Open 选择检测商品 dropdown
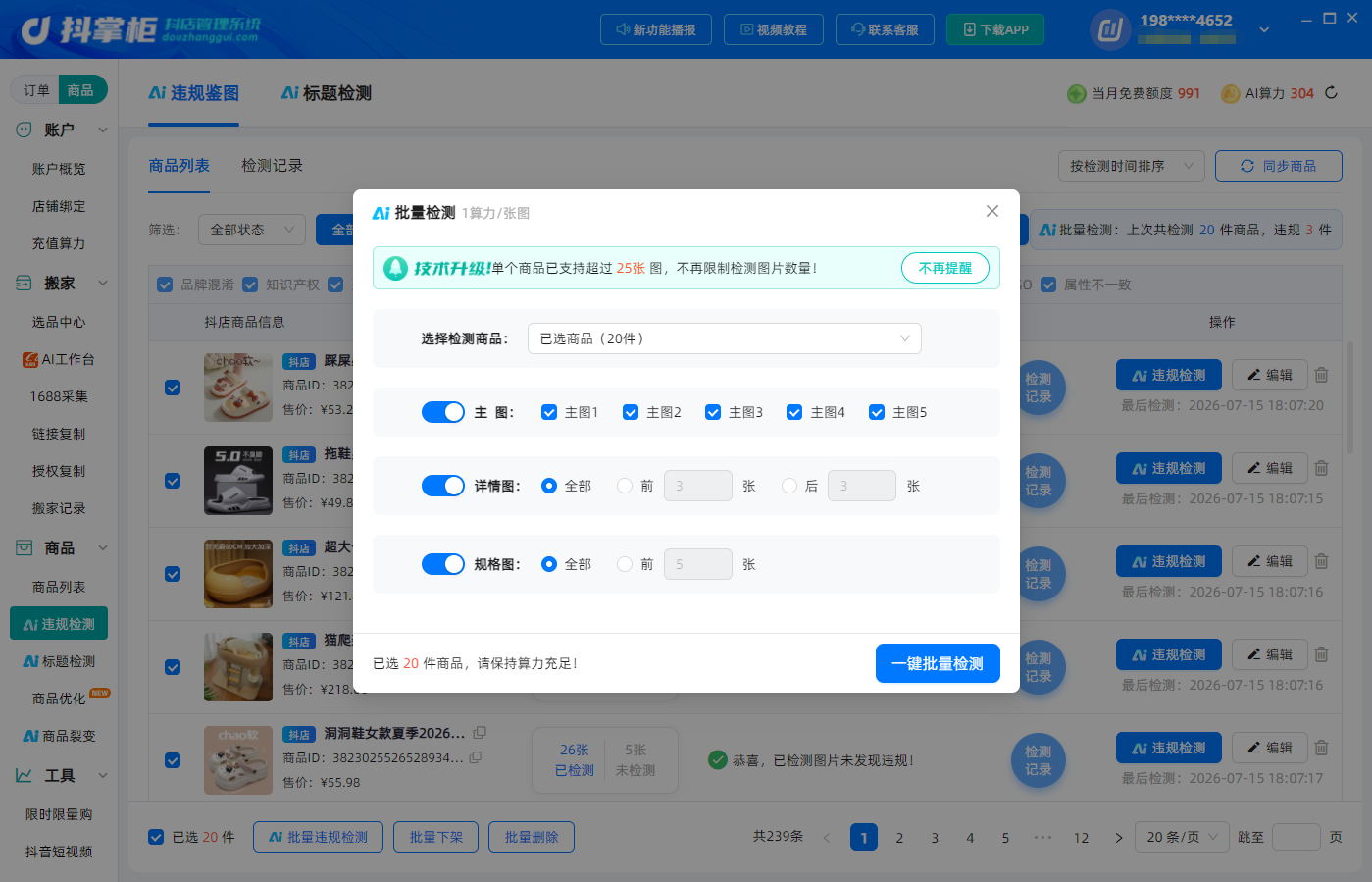 [725, 338]
